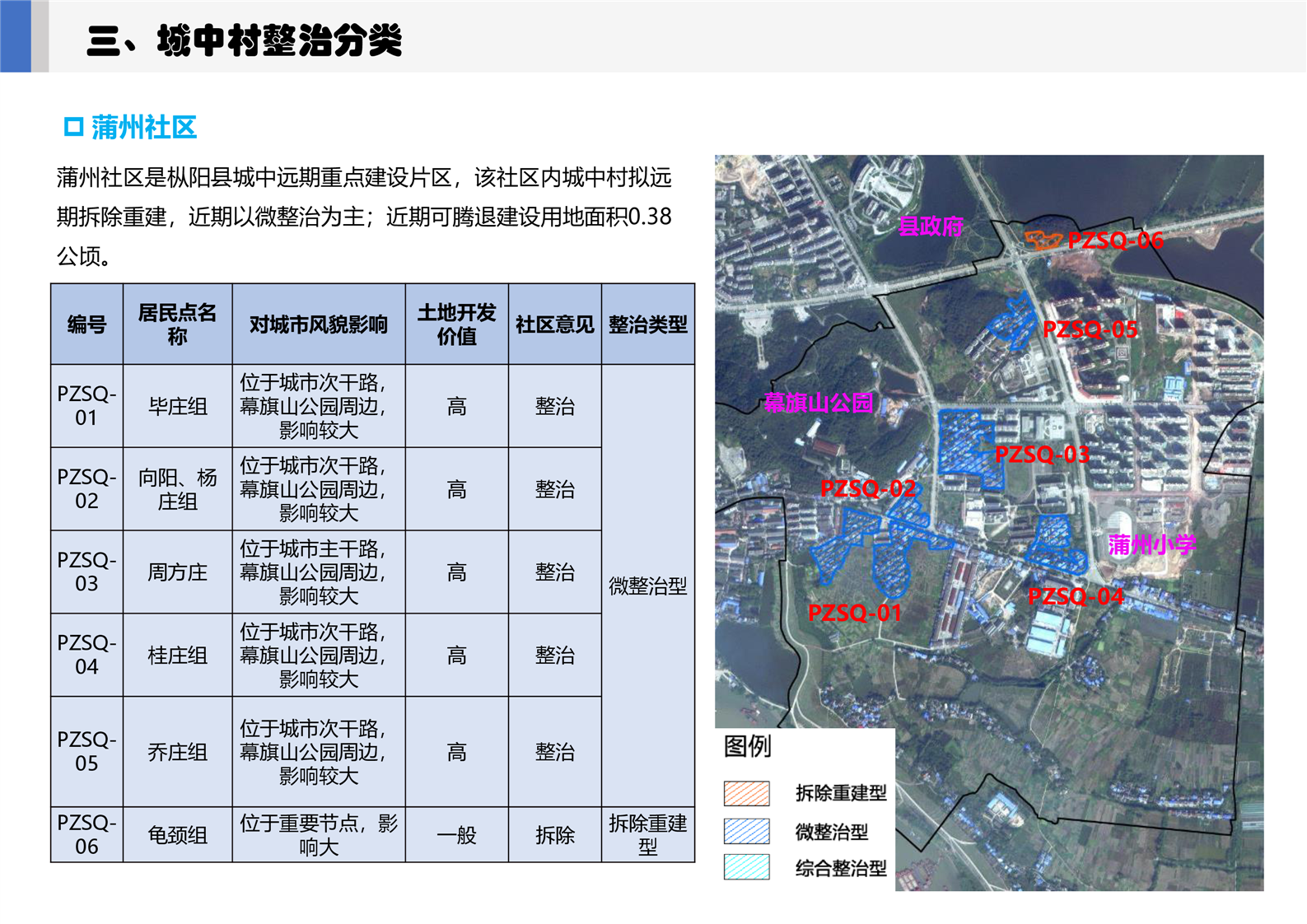Click the 周方庄 cell

(178, 572)
